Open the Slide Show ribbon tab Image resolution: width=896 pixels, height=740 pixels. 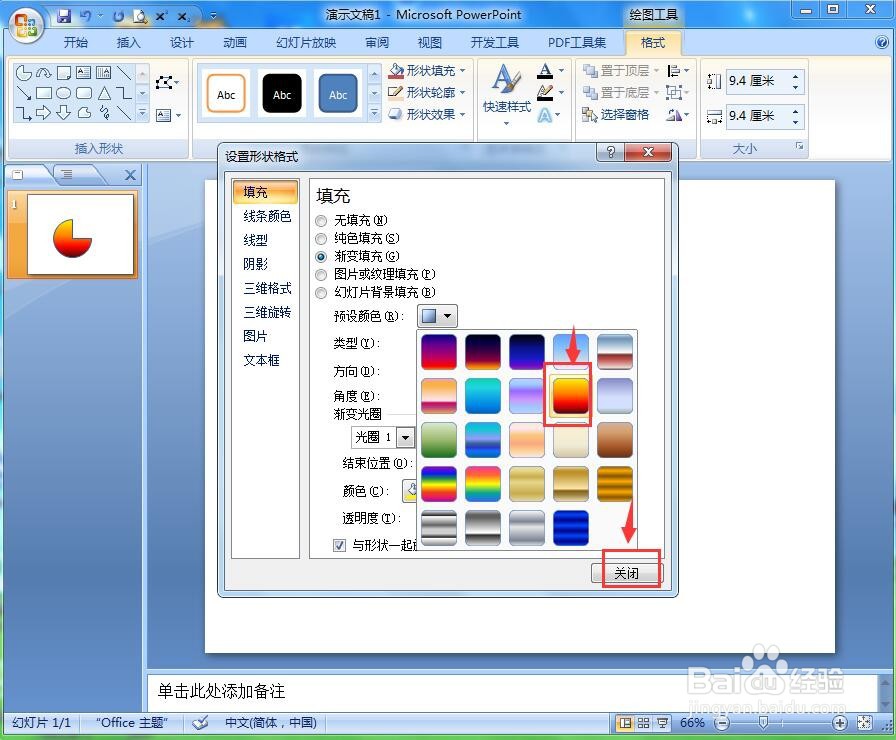click(306, 42)
